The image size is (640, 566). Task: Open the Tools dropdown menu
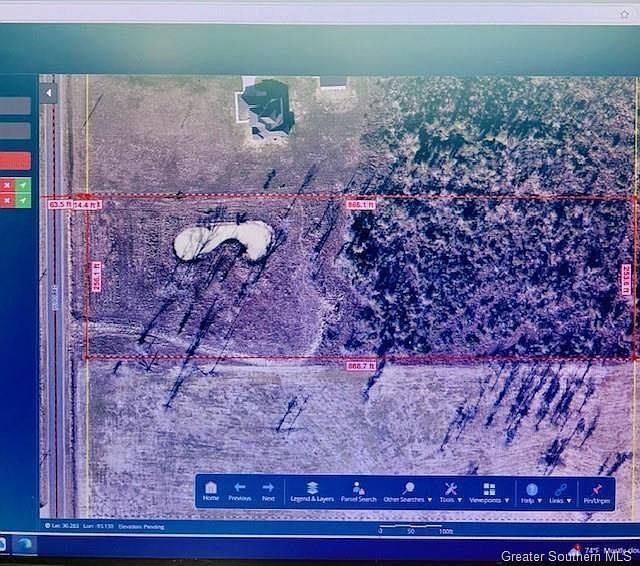(x=451, y=489)
